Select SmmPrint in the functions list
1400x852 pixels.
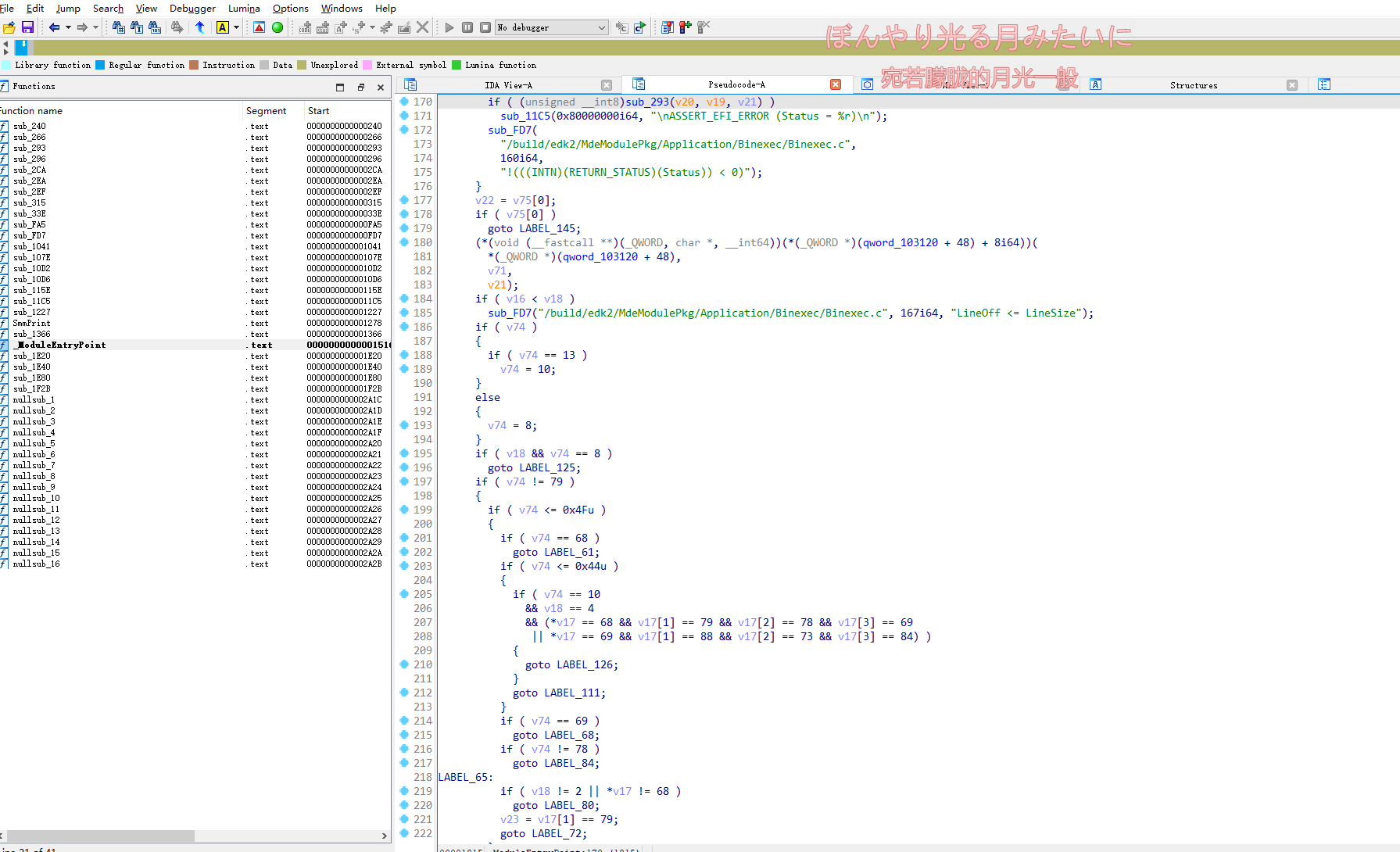click(x=195, y=323)
